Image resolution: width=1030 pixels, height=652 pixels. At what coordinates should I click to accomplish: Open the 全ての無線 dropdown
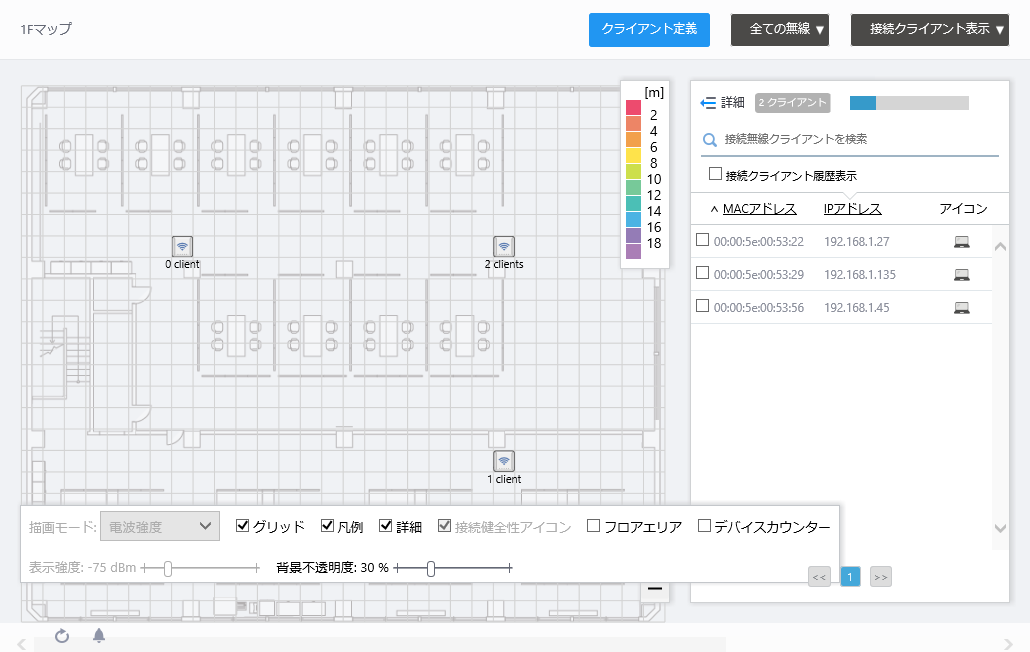pyautogui.click(x=779, y=30)
